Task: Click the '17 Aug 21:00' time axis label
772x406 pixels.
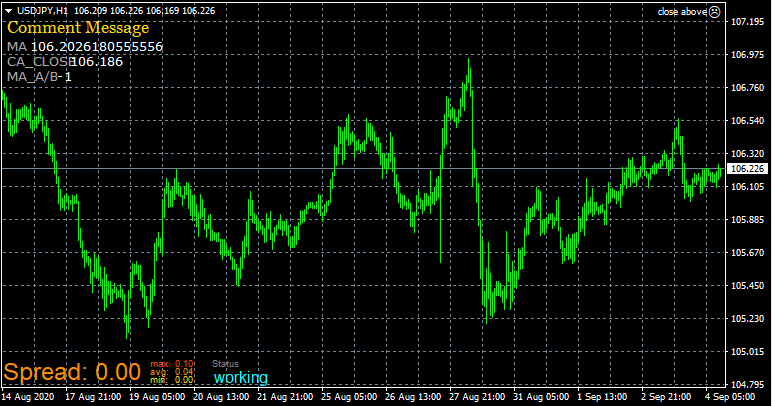Action: click(x=93, y=397)
